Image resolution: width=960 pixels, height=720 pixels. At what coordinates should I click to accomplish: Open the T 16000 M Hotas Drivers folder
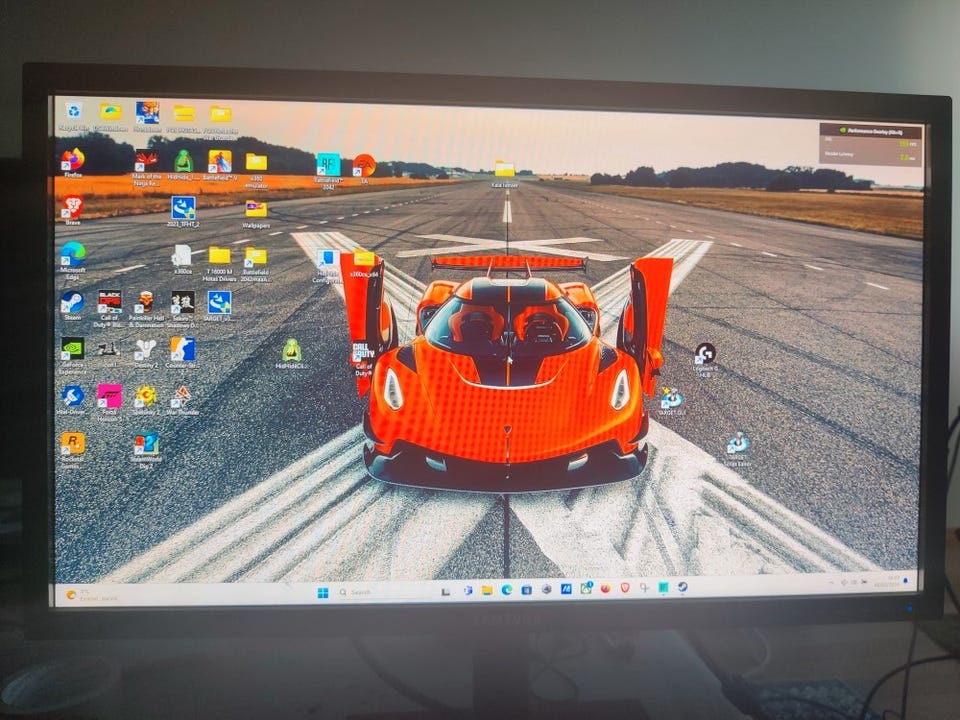[x=219, y=263]
